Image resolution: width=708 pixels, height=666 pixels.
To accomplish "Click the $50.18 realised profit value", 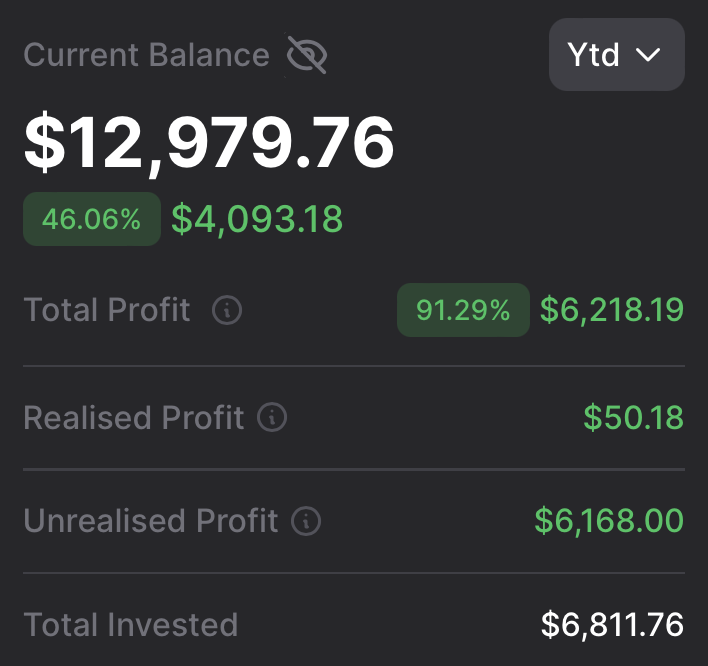I will coord(633,417).
